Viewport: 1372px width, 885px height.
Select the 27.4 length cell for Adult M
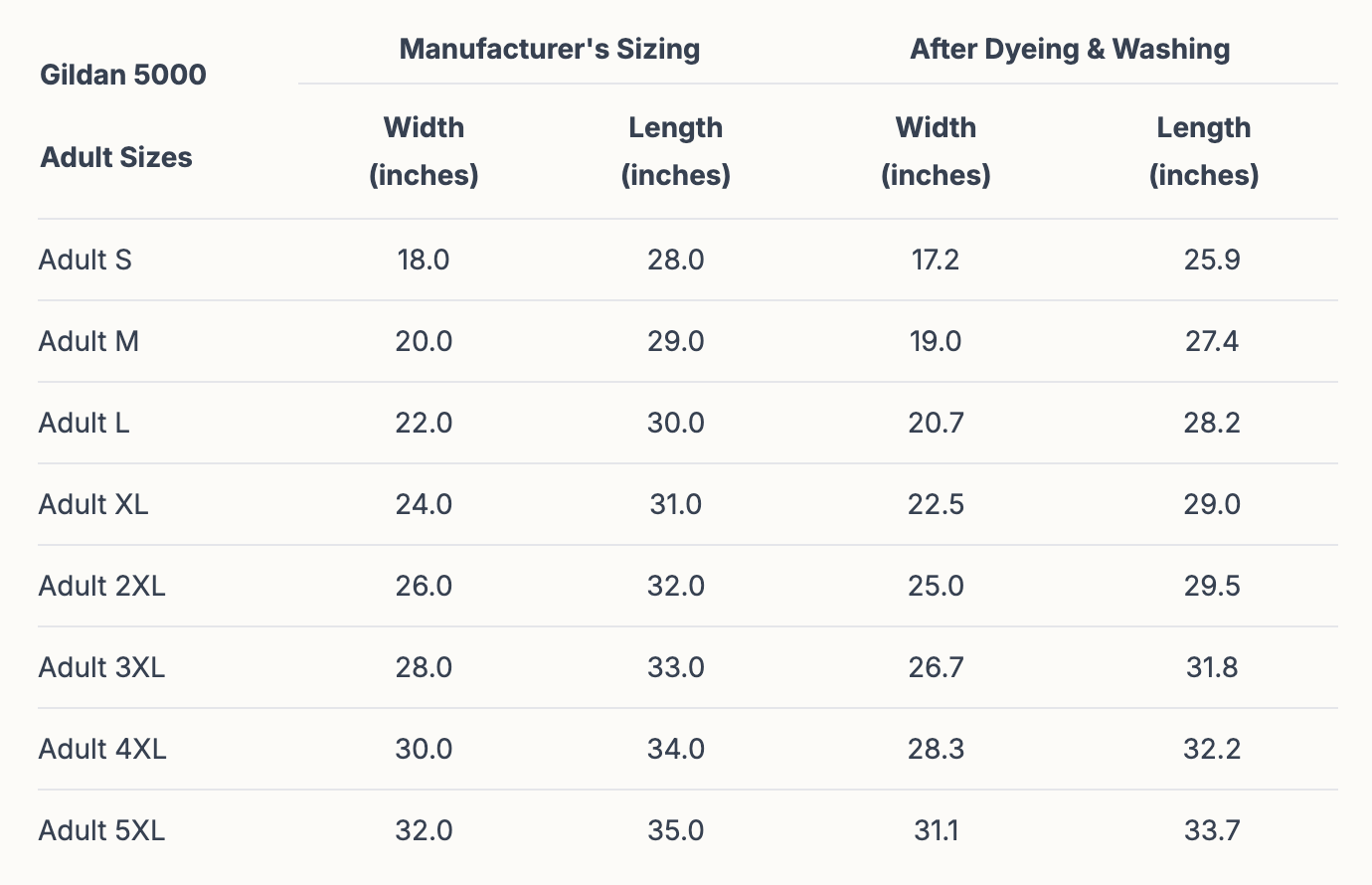[1212, 342]
